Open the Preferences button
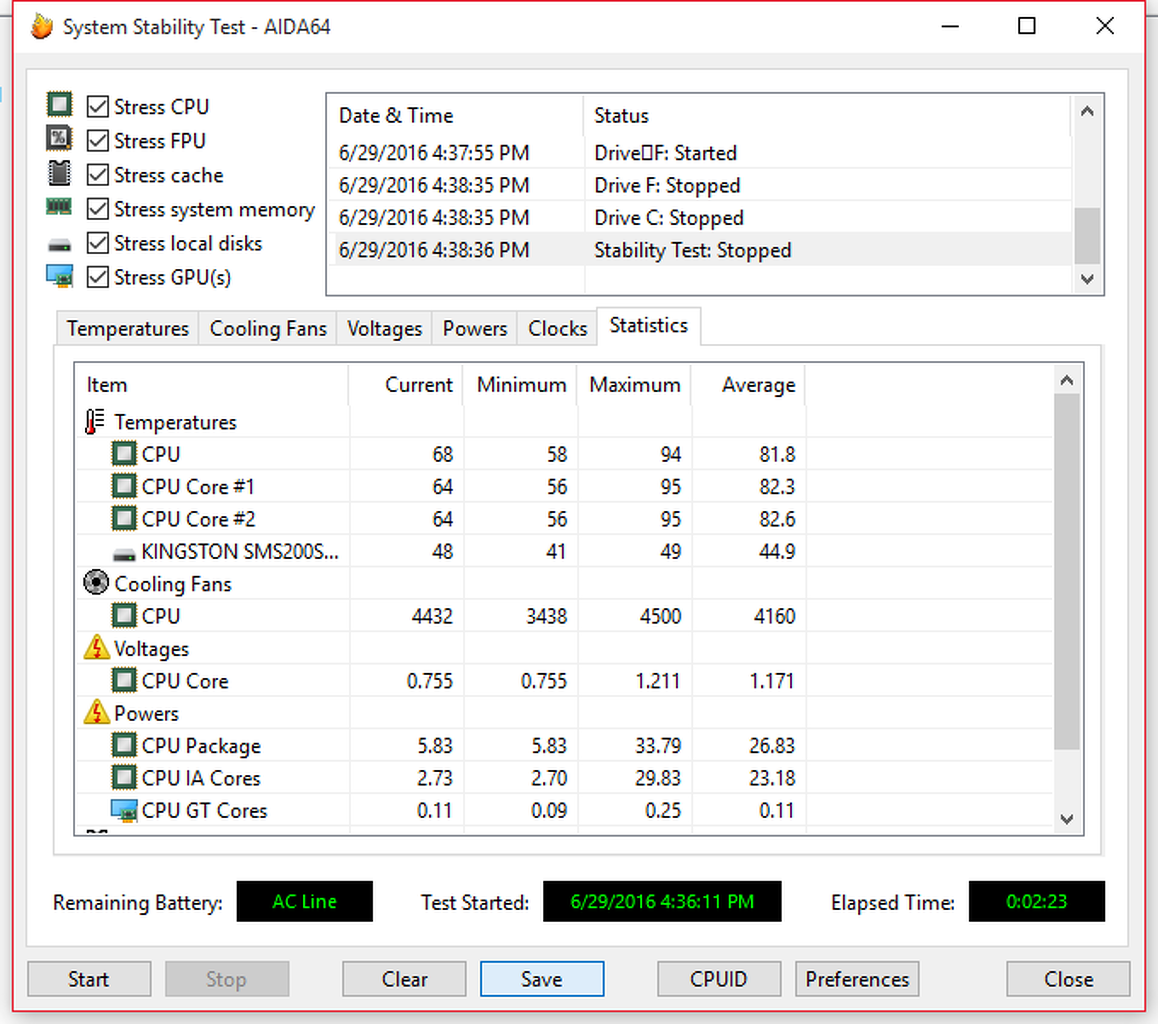This screenshot has height=1024, width=1158. [857, 979]
